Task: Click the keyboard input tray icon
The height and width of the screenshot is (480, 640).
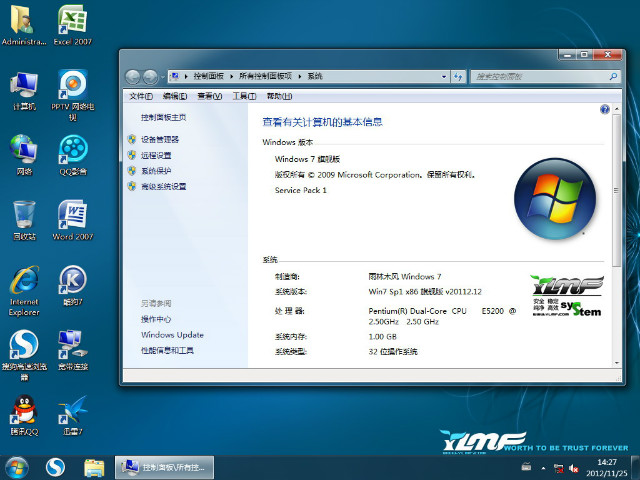Action: (527, 467)
